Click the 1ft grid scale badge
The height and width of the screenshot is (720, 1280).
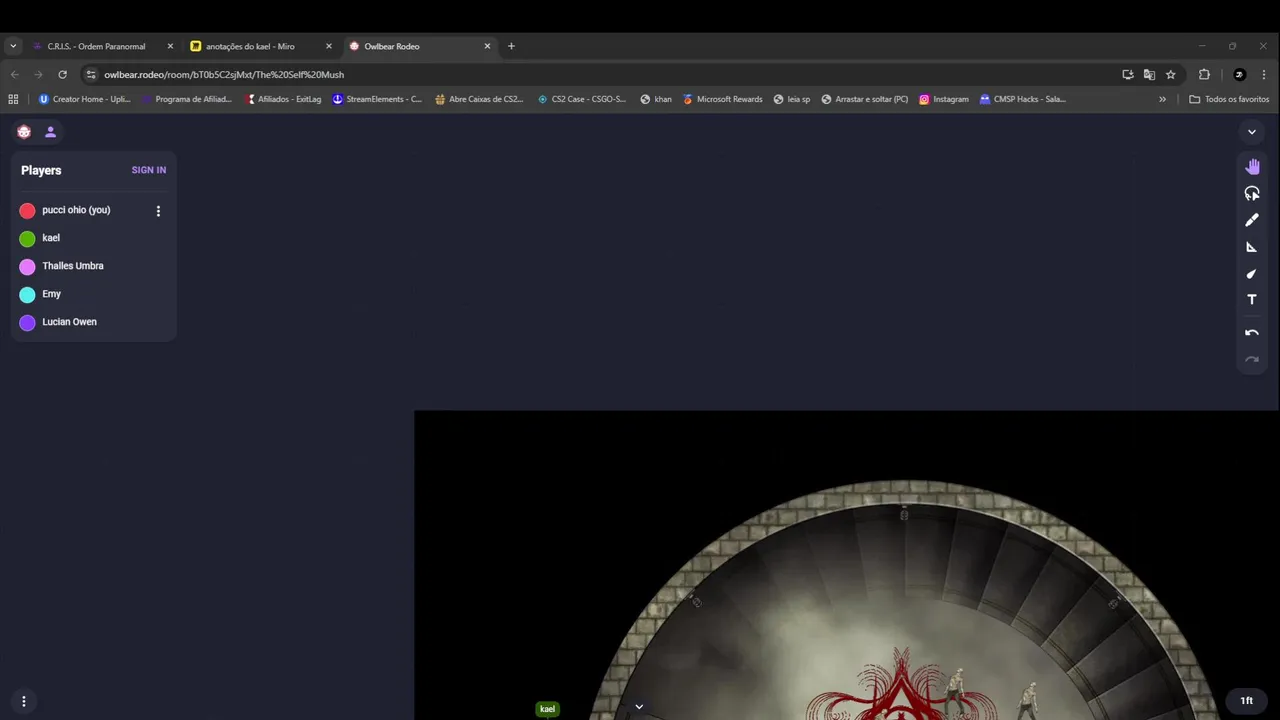coord(1246,701)
